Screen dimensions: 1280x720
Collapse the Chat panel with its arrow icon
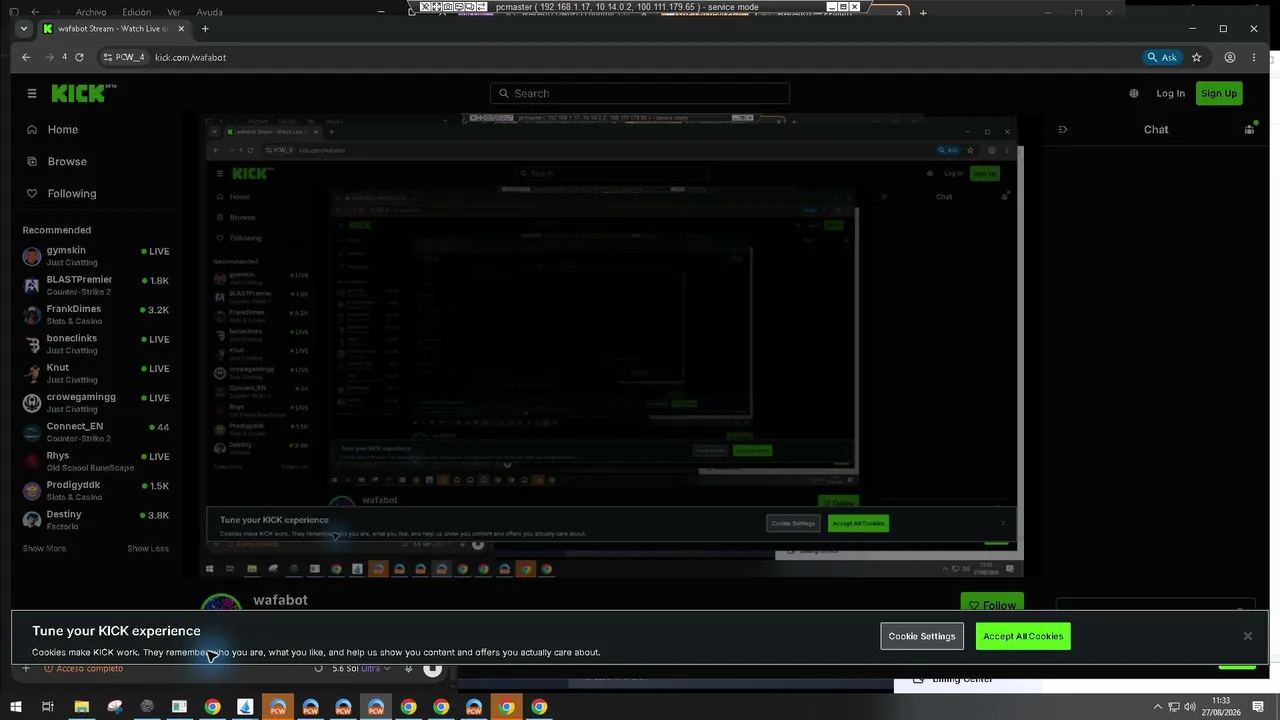pos(1062,129)
